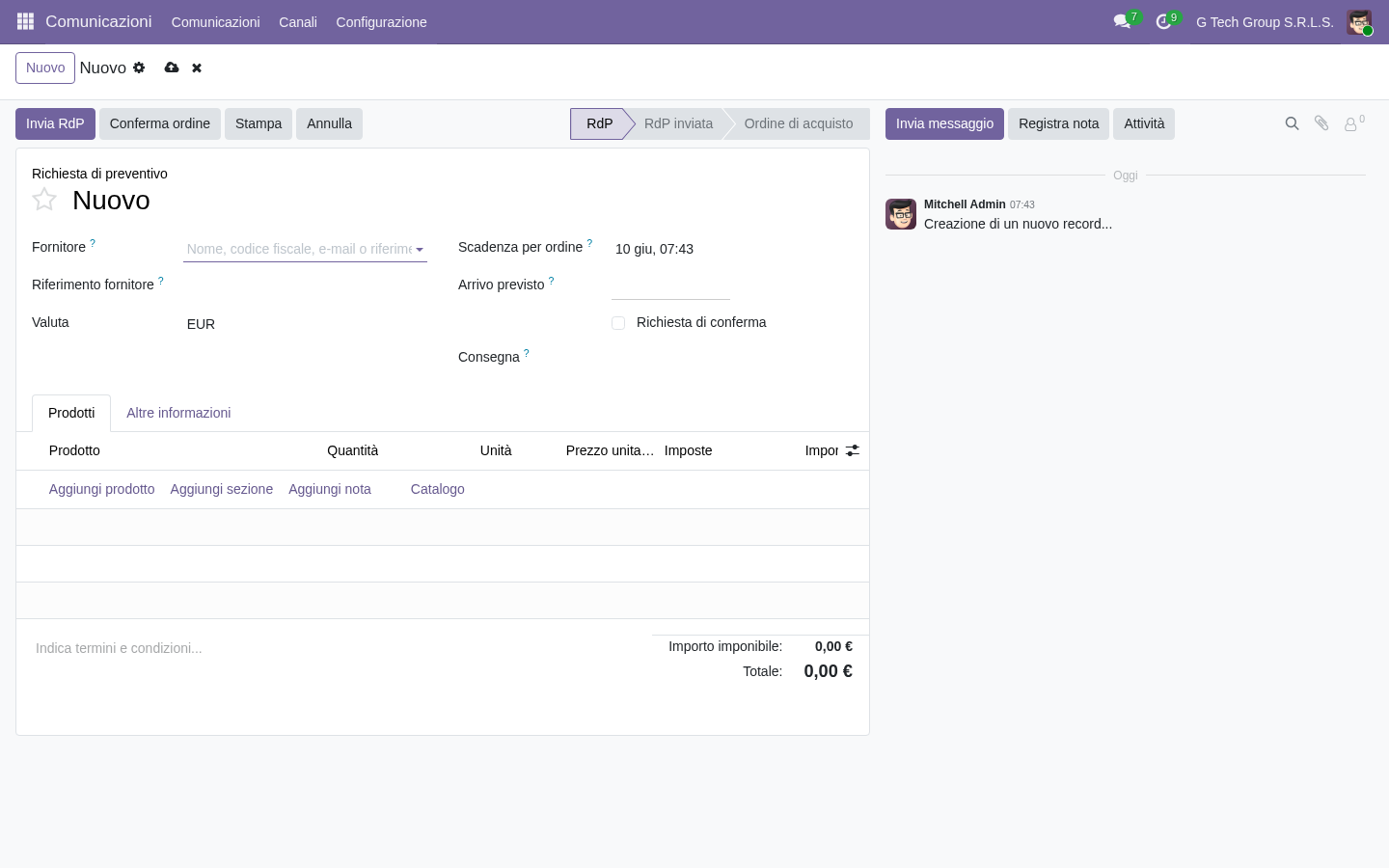Open help tooltip for Riferimento fornitore

coord(161,281)
